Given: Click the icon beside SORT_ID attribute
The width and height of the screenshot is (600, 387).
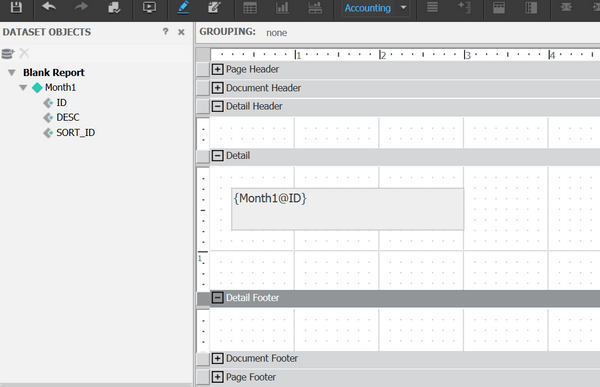Looking at the screenshot, I should click(x=48, y=133).
